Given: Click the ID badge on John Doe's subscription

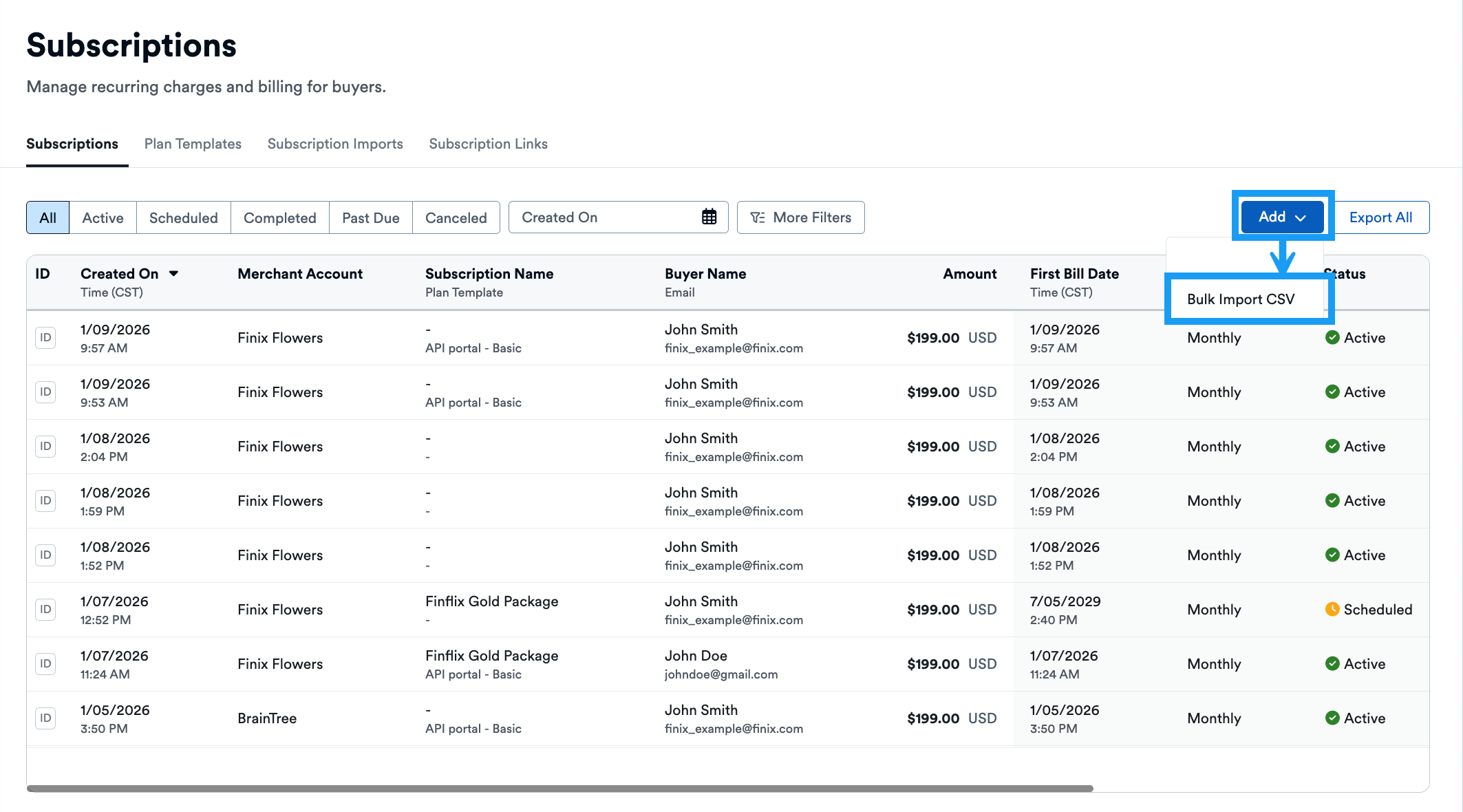Looking at the screenshot, I should (x=45, y=663).
